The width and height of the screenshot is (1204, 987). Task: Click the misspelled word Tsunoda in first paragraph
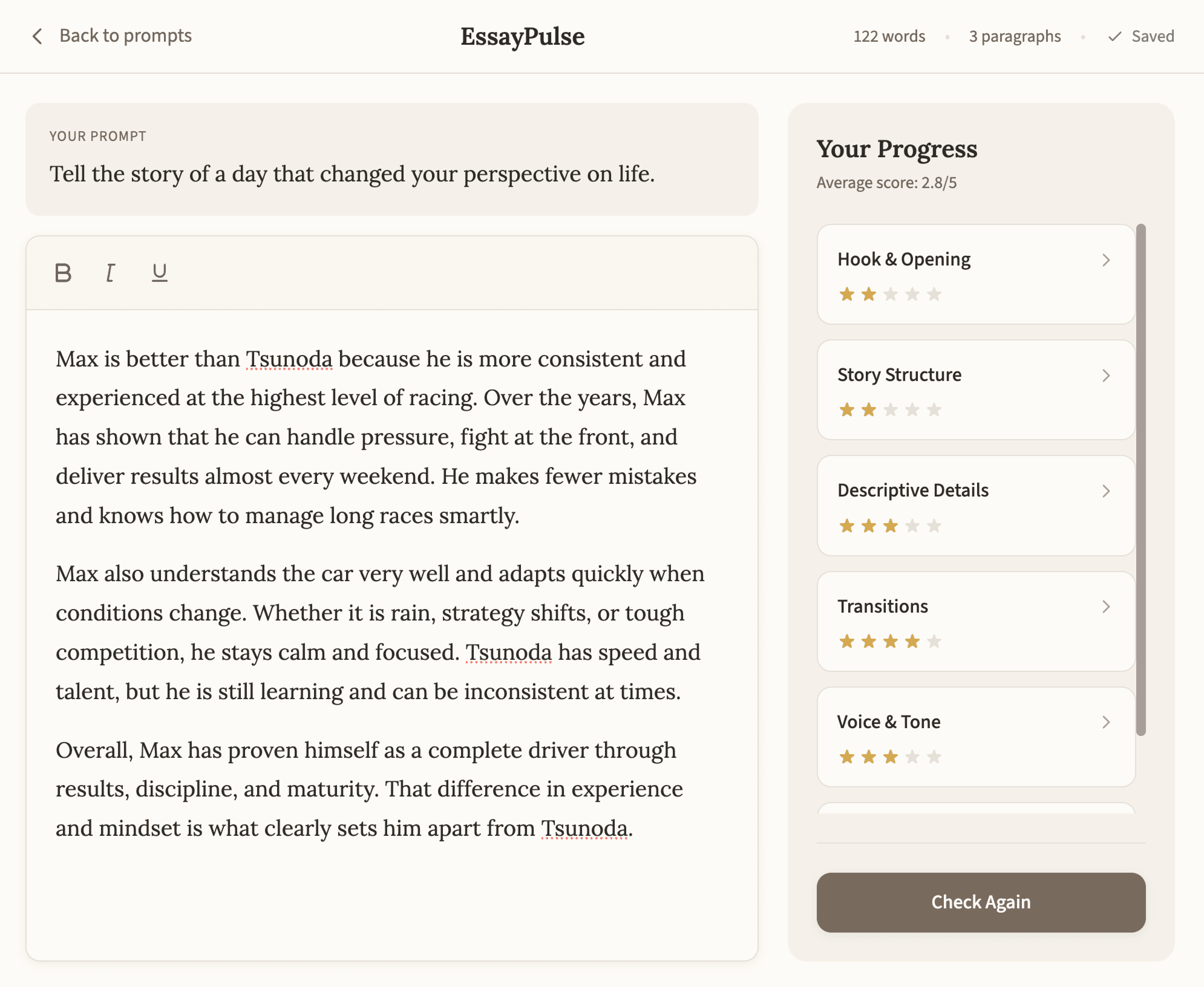289,359
